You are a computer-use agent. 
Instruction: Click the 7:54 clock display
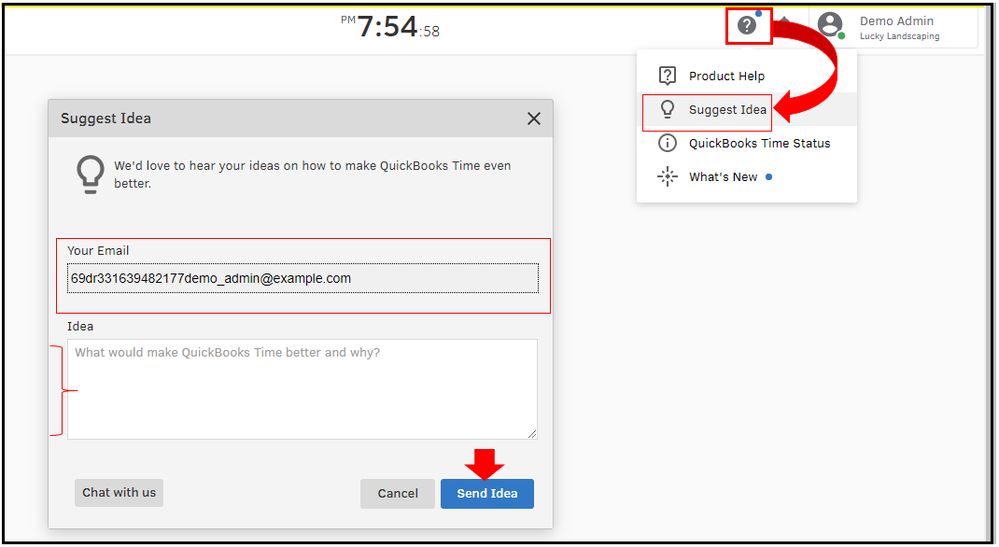tap(390, 27)
